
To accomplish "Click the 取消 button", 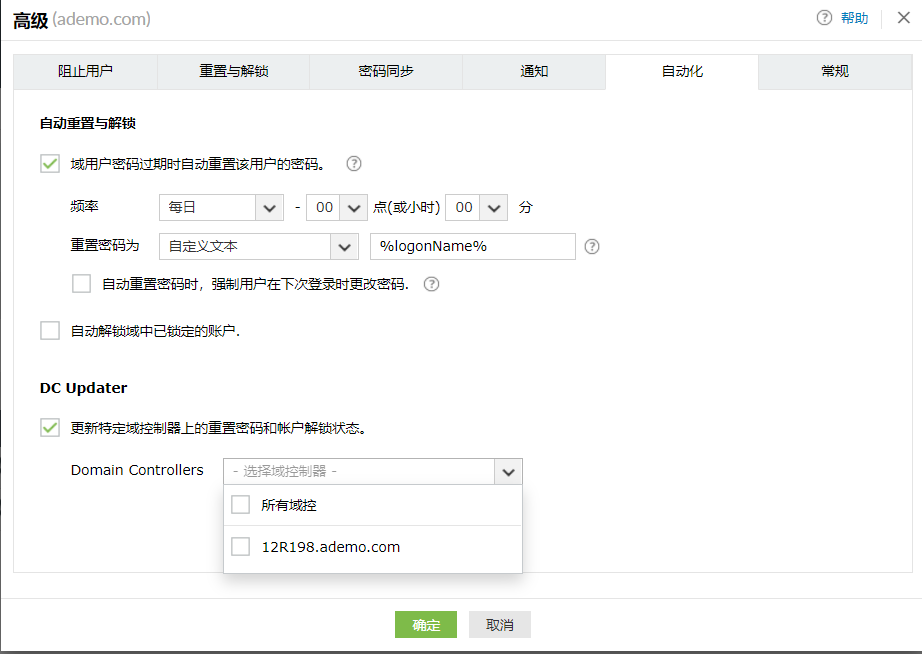I will point(500,625).
